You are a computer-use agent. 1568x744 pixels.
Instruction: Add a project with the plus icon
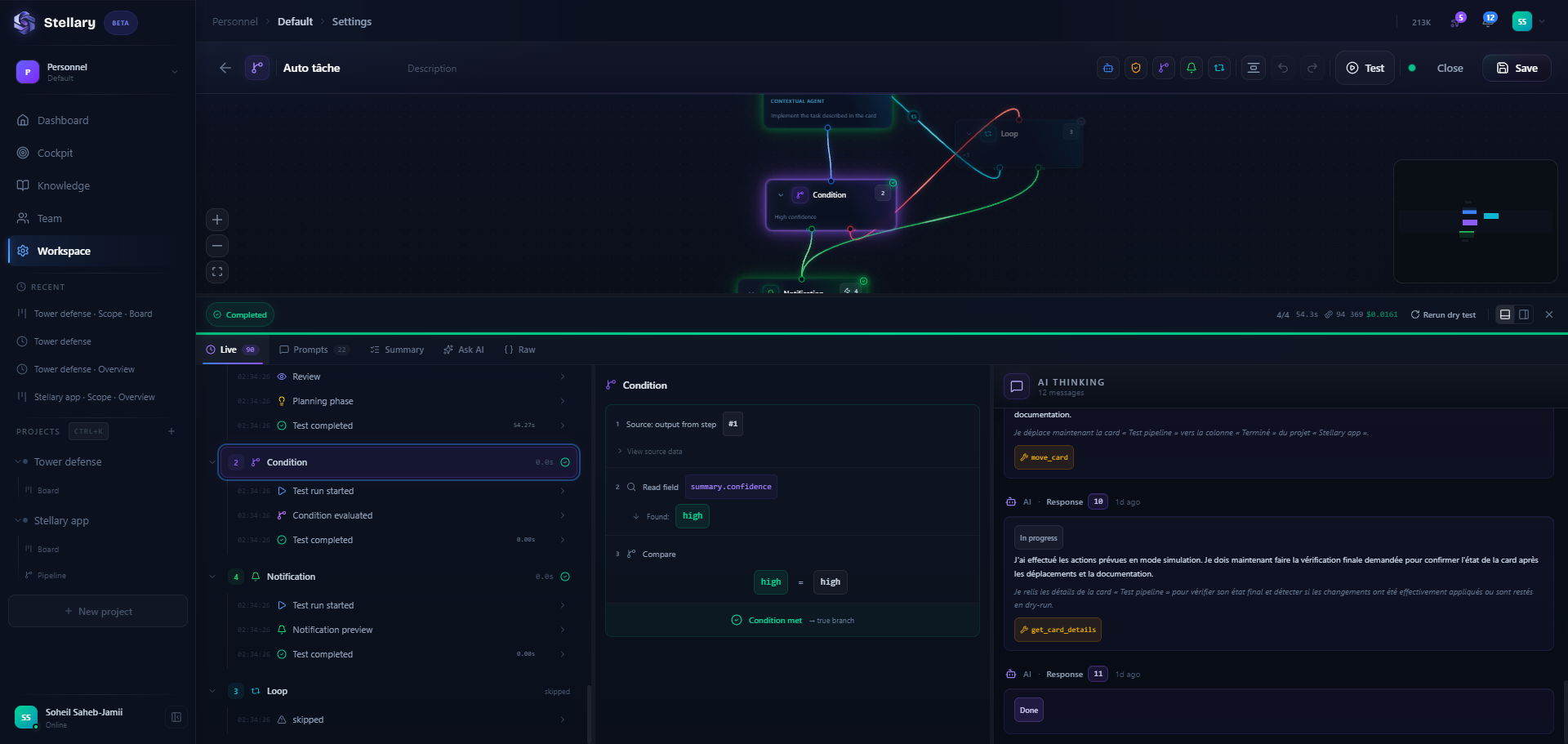(171, 431)
